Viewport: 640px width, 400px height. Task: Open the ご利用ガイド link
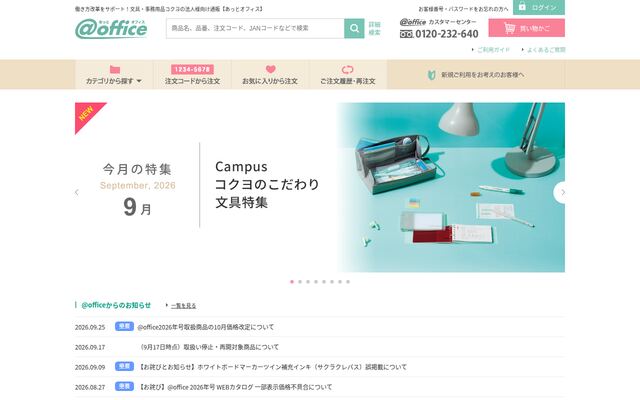click(x=493, y=50)
